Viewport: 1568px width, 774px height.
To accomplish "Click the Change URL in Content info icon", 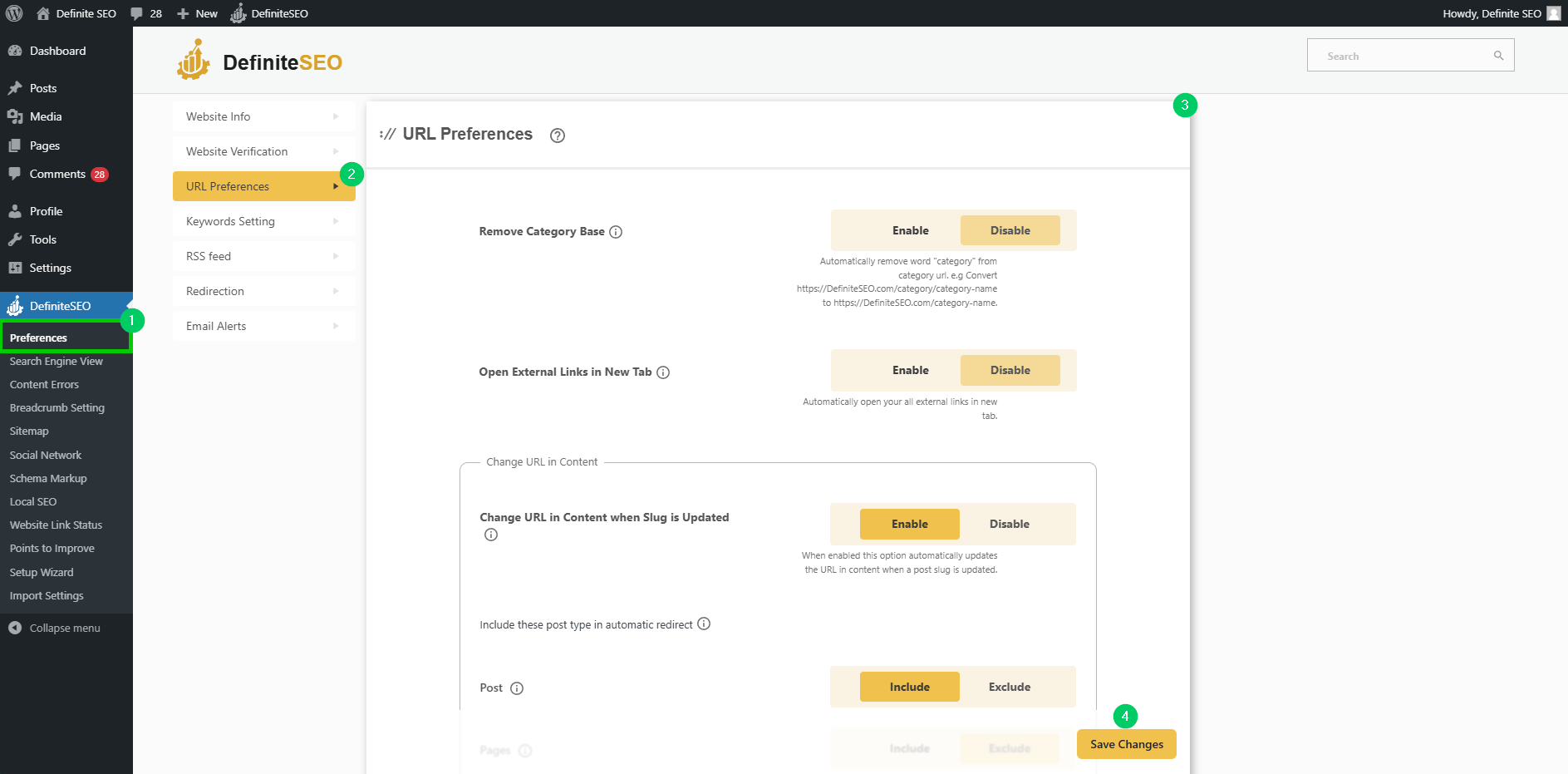I will coord(491,535).
